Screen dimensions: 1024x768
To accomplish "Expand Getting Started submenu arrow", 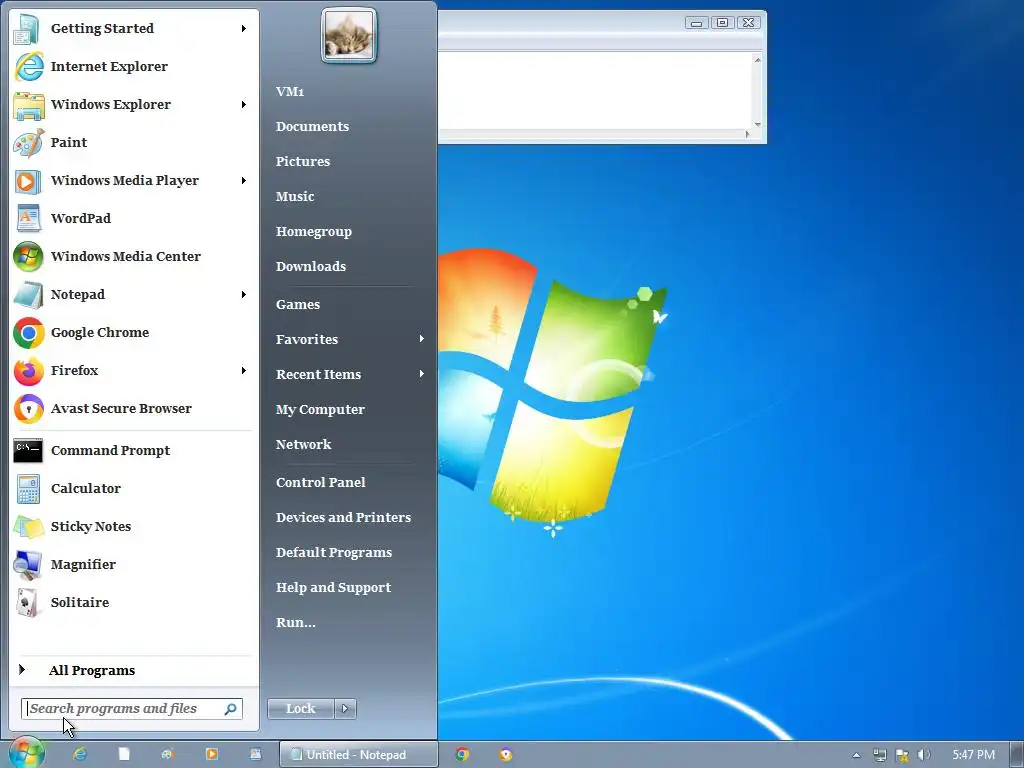I will (244, 29).
